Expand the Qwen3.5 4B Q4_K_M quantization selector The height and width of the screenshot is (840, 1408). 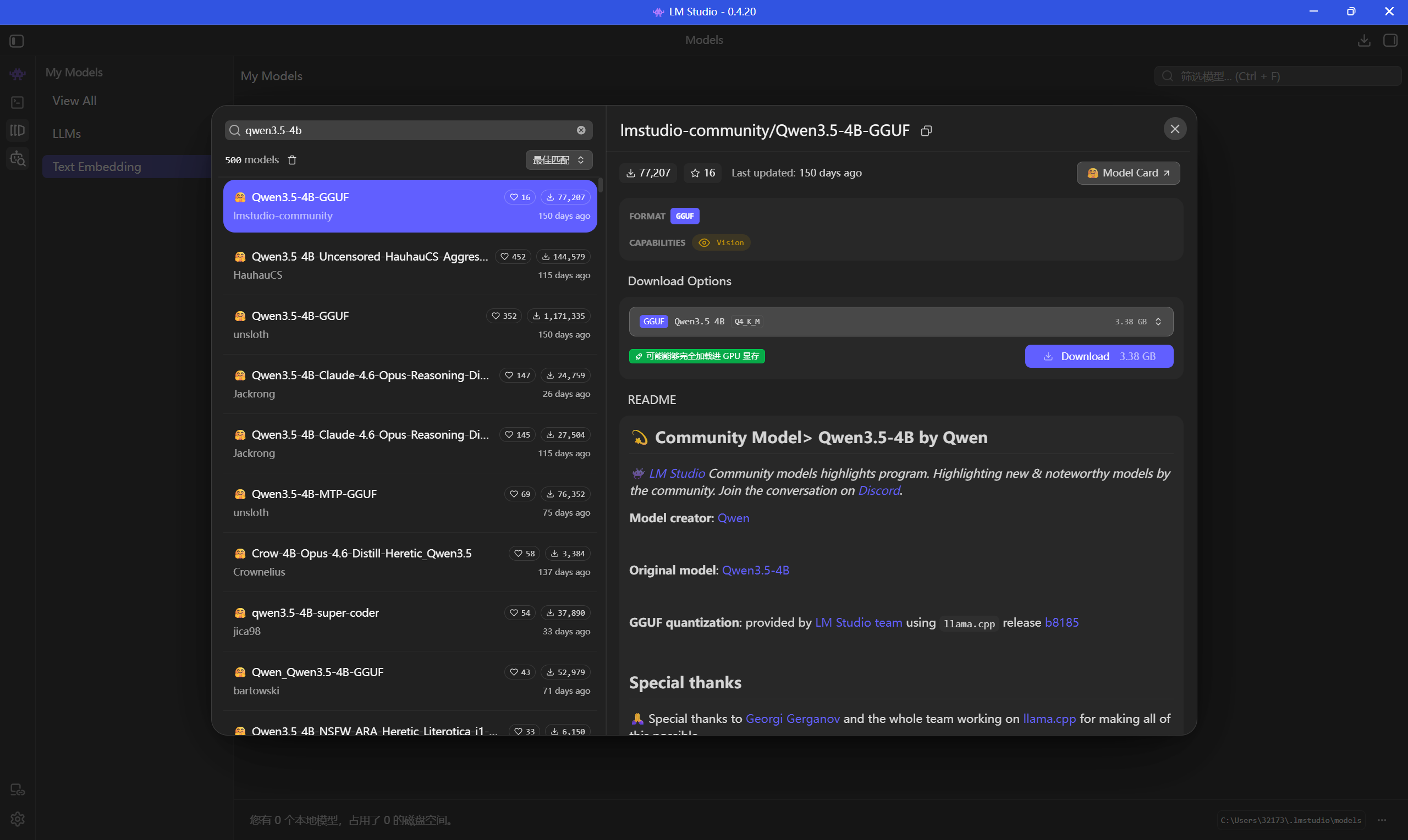pos(901,322)
